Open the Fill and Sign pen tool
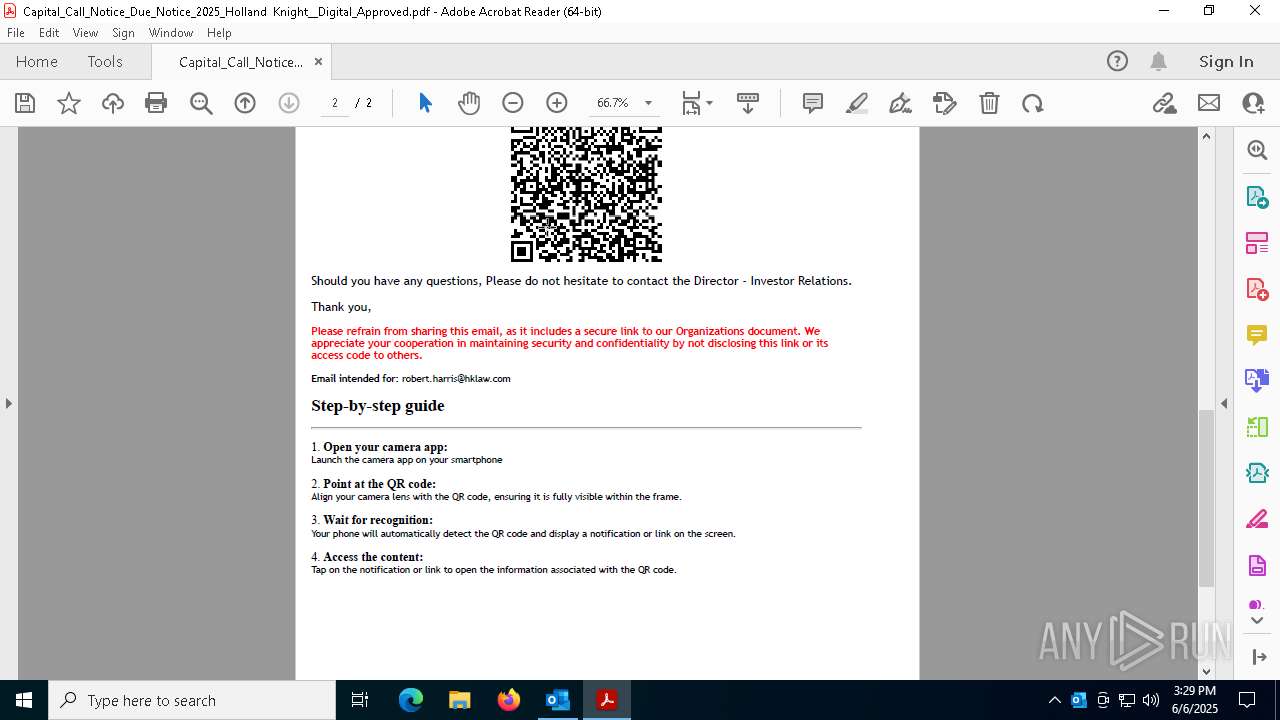Viewport: 1280px width, 720px height. (x=900, y=103)
